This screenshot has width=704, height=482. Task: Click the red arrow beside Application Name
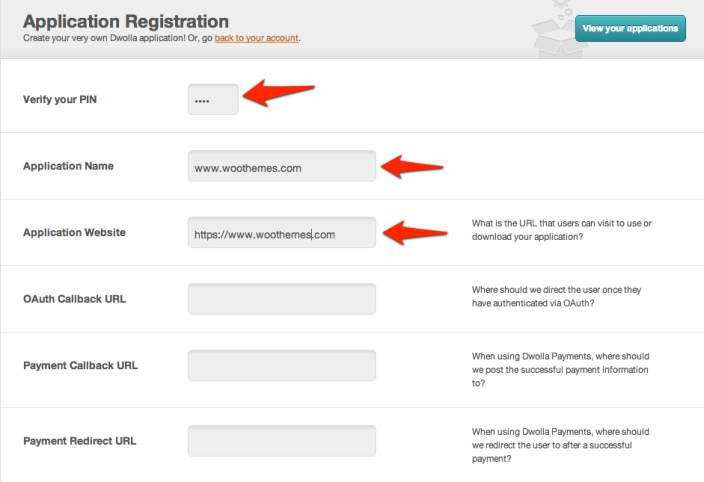[412, 166]
